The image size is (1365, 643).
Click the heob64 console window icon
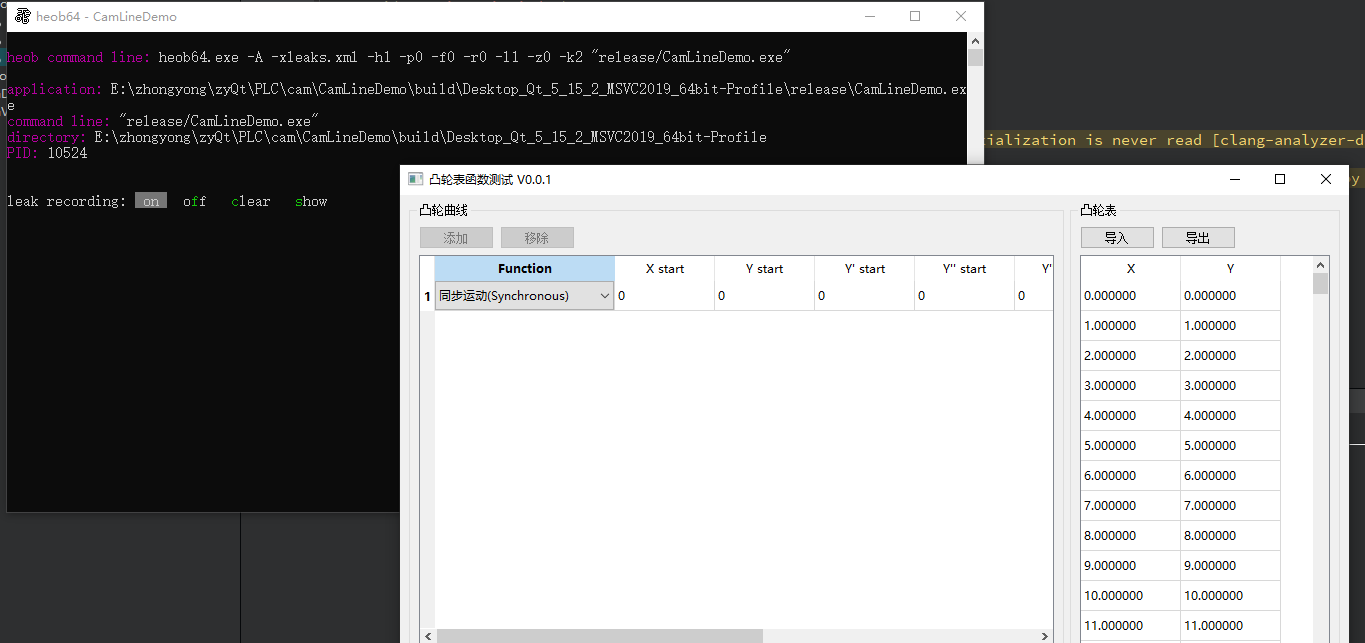coord(22,16)
